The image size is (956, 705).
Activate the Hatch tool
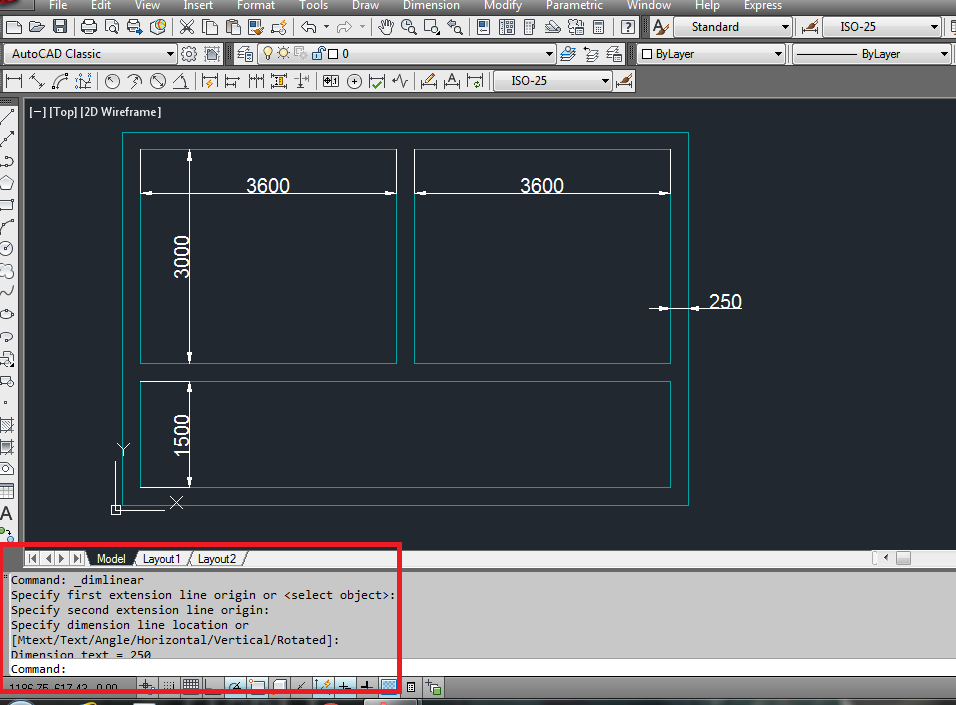[9, 424]
